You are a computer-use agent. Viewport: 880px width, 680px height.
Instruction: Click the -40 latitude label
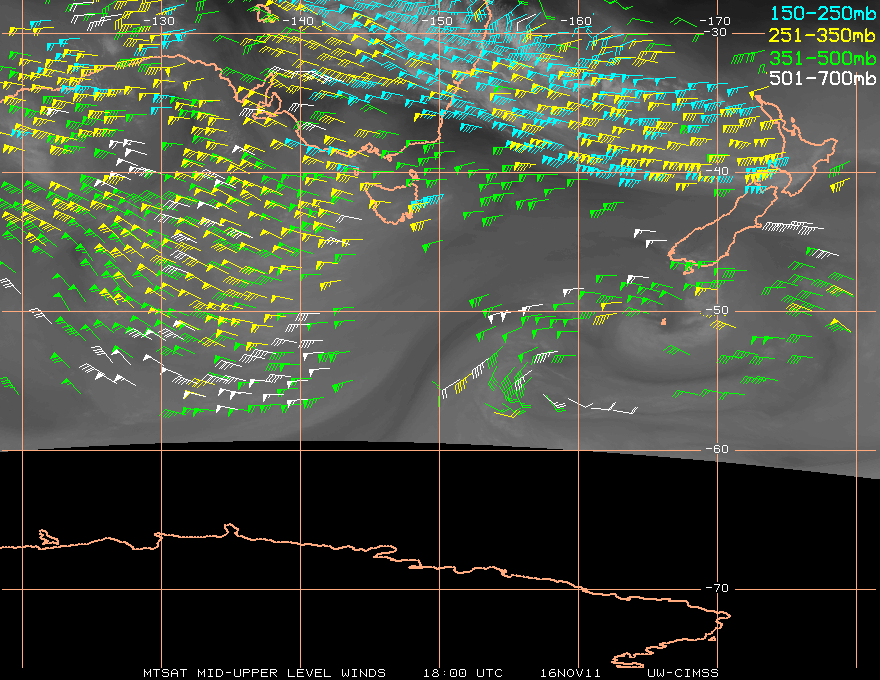click(x=717, y=171)
